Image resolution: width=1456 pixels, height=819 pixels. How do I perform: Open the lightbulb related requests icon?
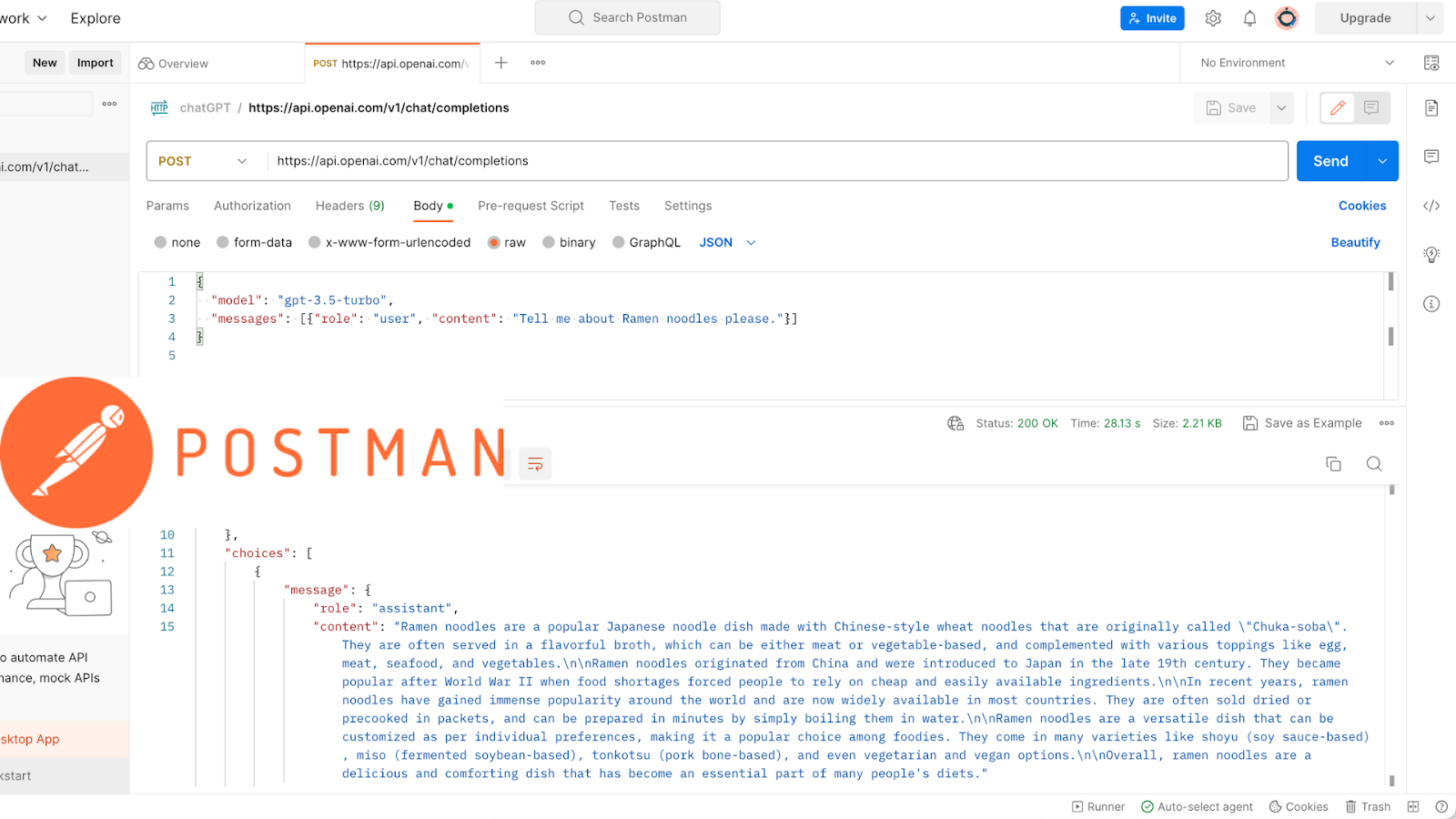coord(1431,255)
